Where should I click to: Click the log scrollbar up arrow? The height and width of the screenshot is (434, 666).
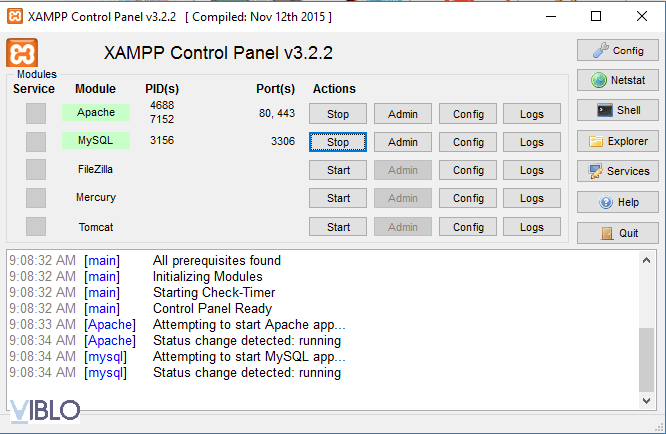click(x=646, y=260)
